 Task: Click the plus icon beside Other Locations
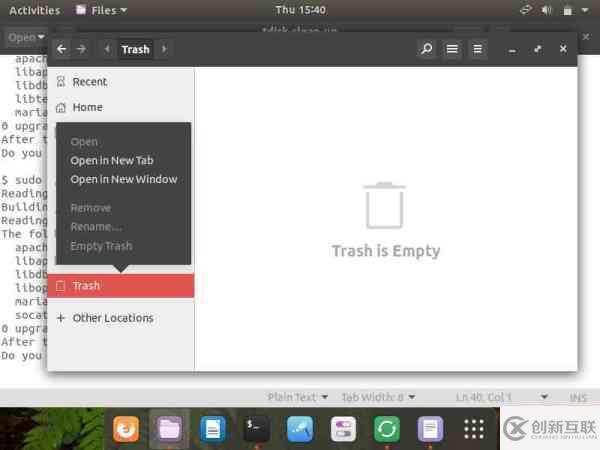pyautogui.click(x=60, y=318)
